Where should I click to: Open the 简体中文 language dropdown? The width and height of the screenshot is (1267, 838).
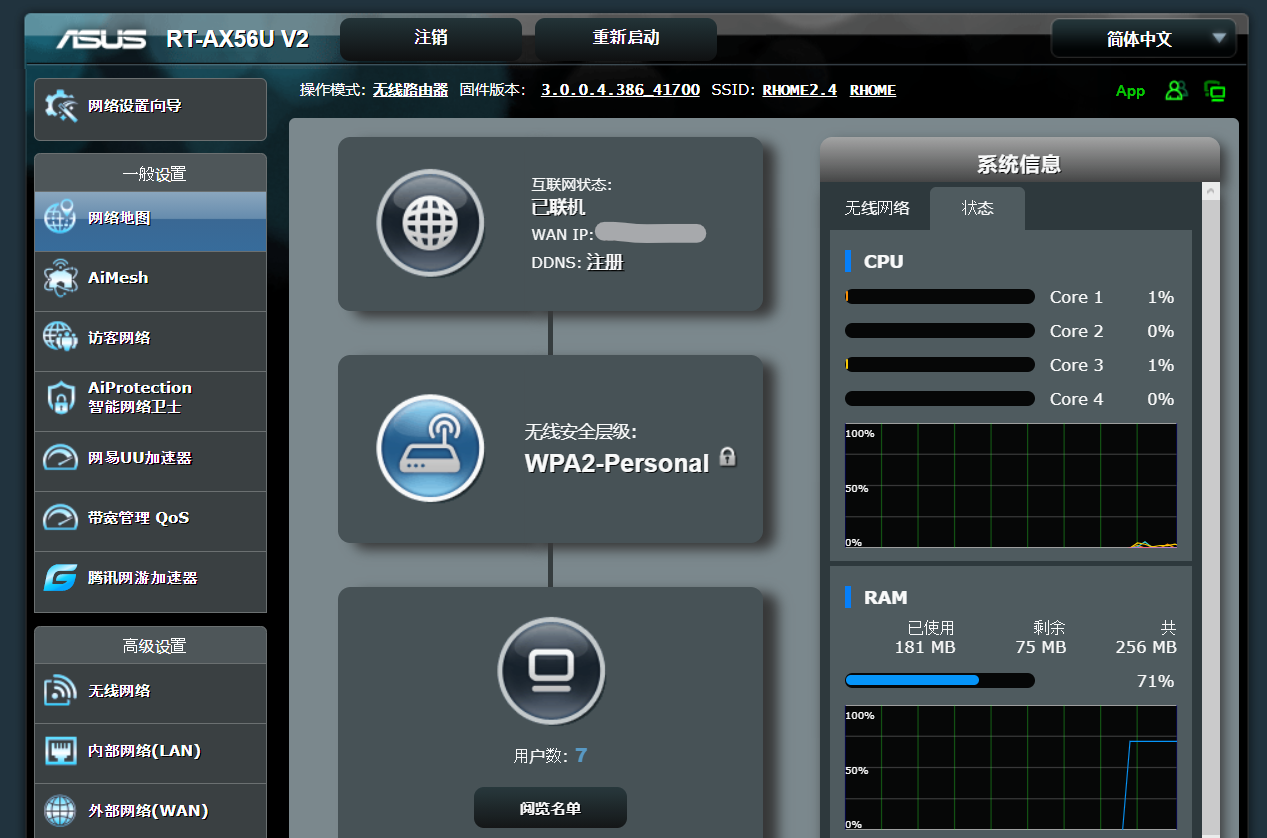[x=1143, y=39]
